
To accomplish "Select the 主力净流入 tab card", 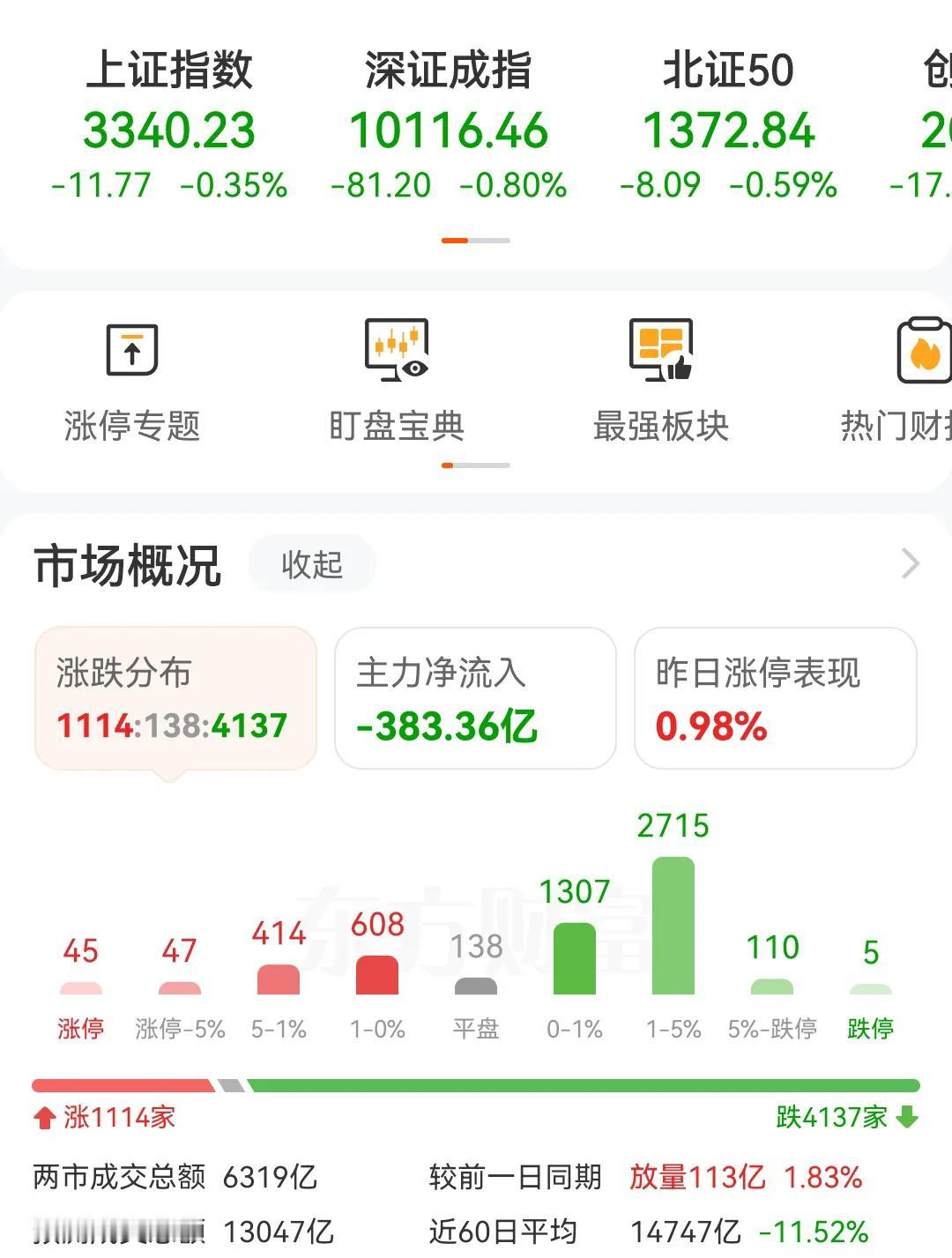I will [475, 698].
